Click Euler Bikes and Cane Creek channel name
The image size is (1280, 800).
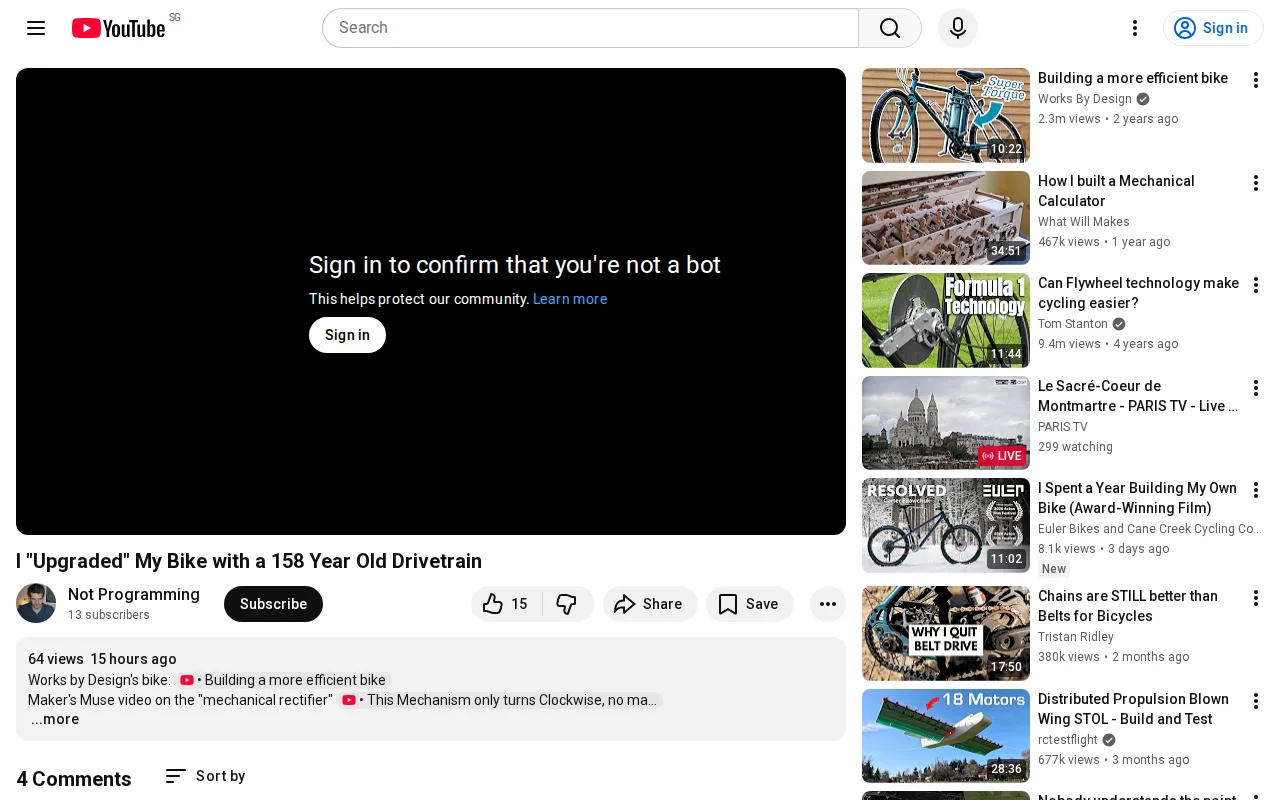click(1150, 529)
